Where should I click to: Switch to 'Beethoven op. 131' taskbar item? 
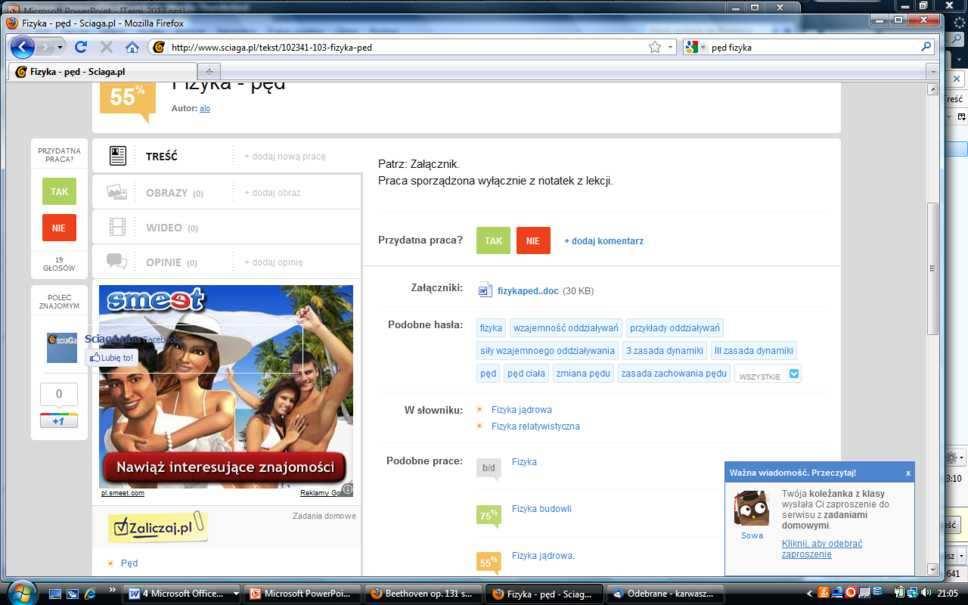coord(423,594)
